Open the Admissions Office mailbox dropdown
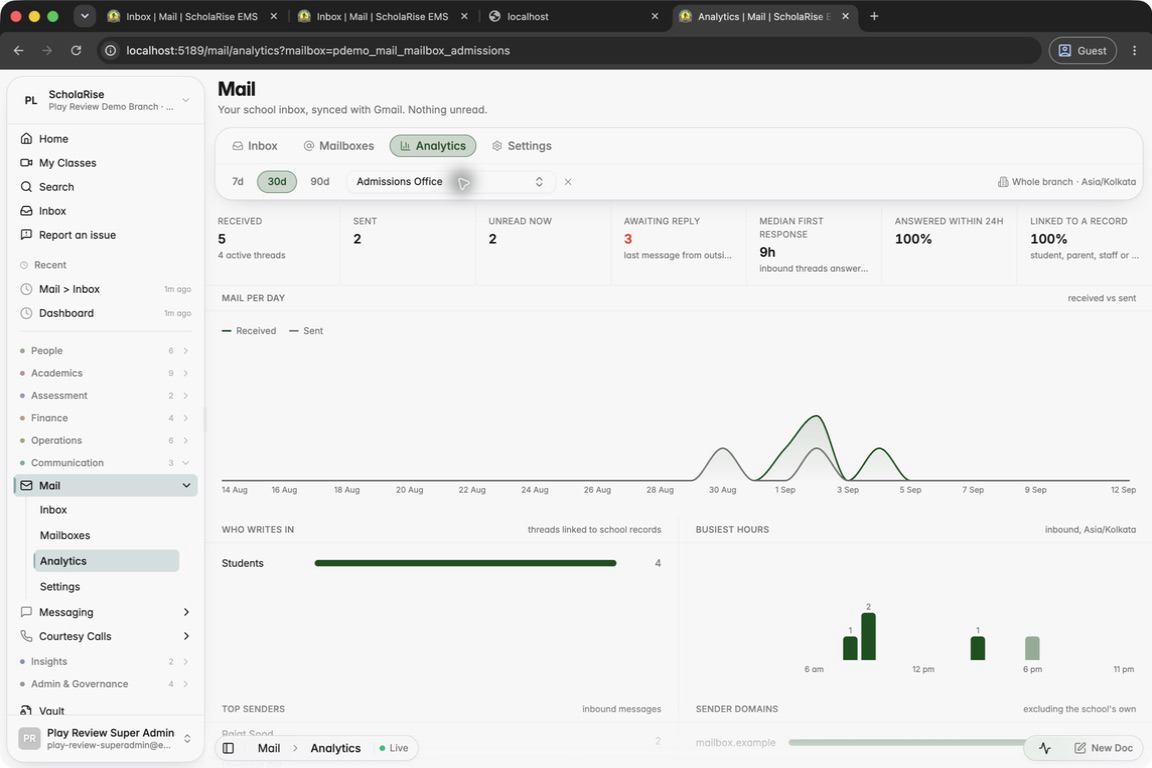 click(450, 182)
